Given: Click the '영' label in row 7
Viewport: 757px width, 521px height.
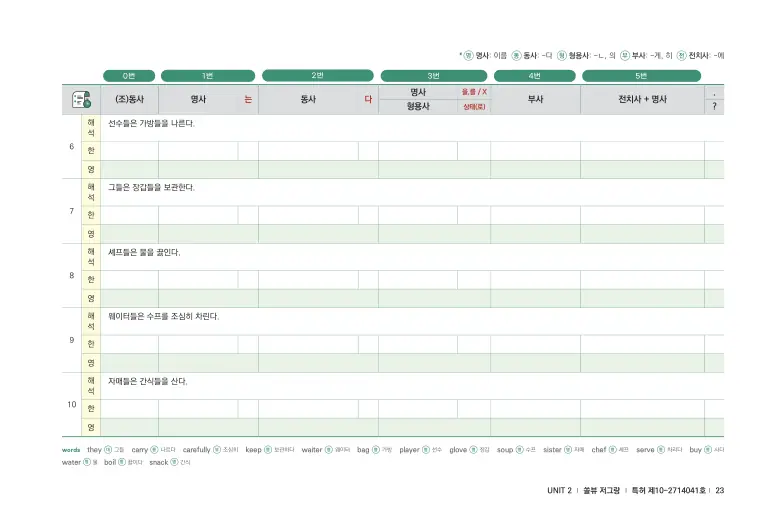Looking at the screenshot, I should (91, 234).
